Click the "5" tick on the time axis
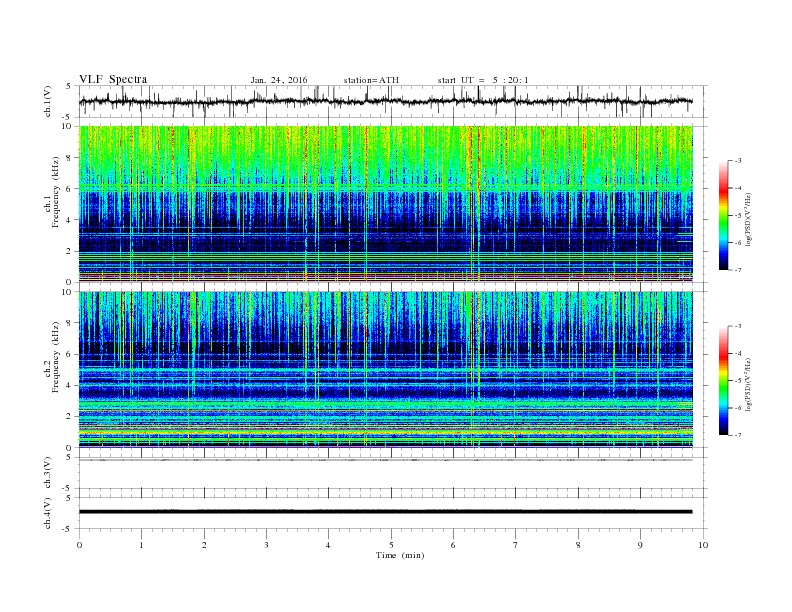 (x=391, y=545)
